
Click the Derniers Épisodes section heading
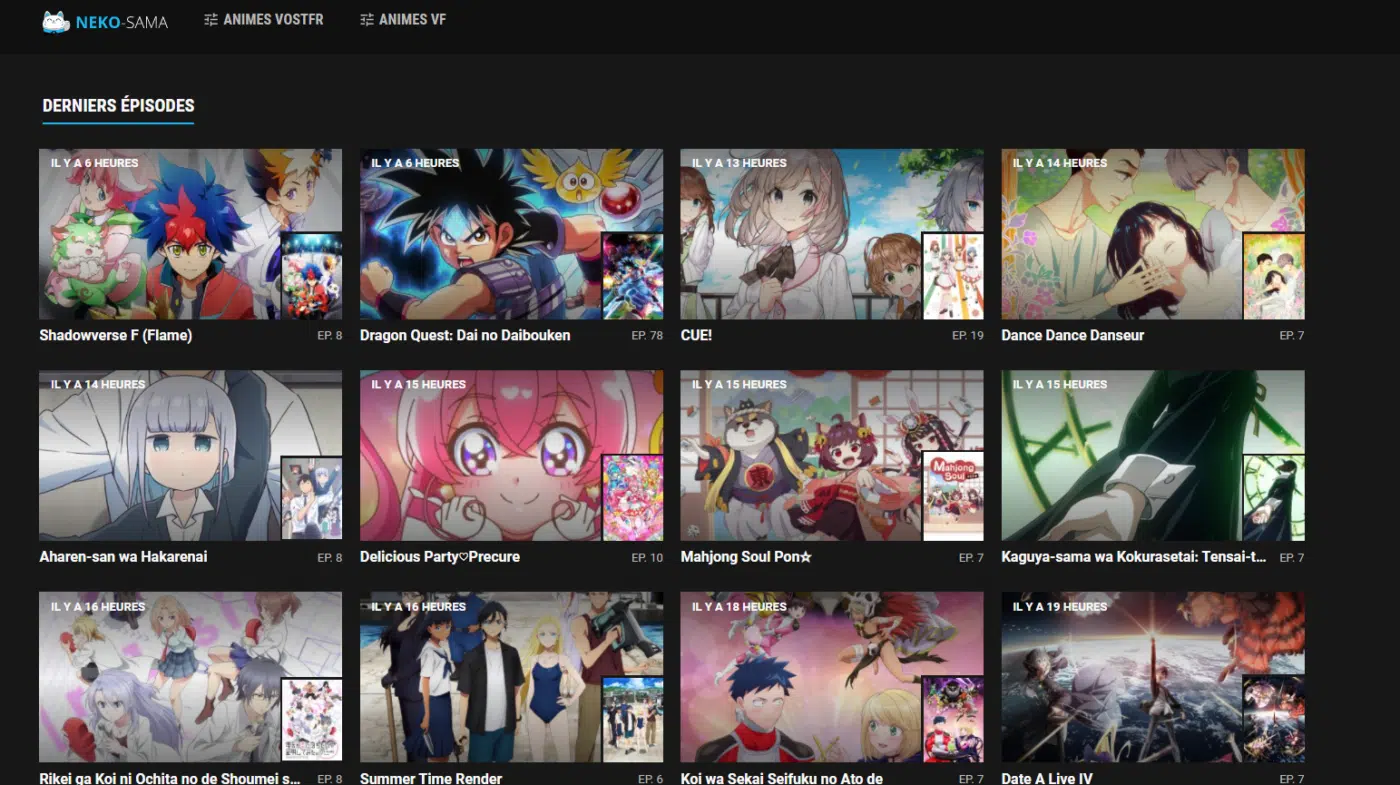118,105
